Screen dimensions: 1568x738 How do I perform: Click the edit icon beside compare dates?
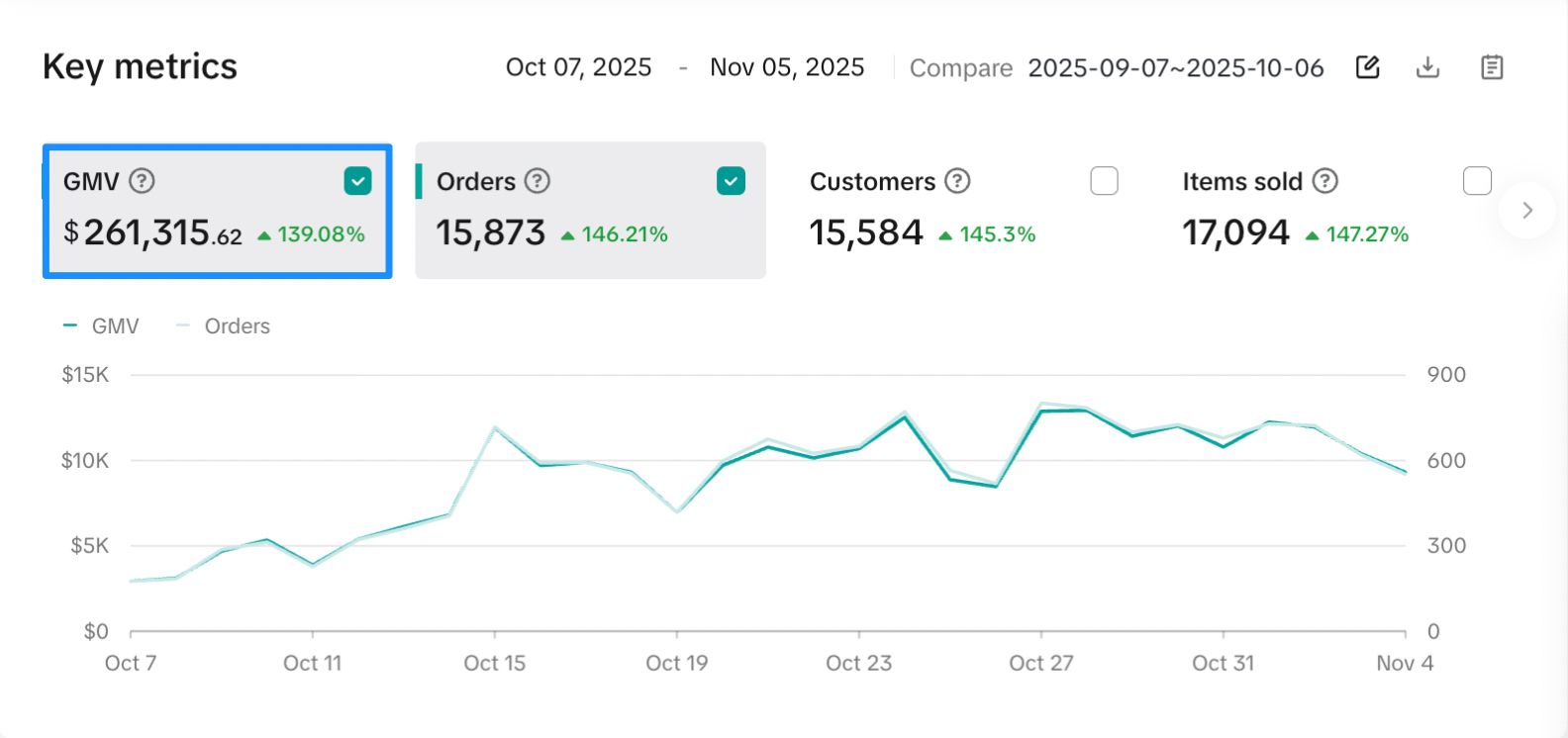point(1367,67)
